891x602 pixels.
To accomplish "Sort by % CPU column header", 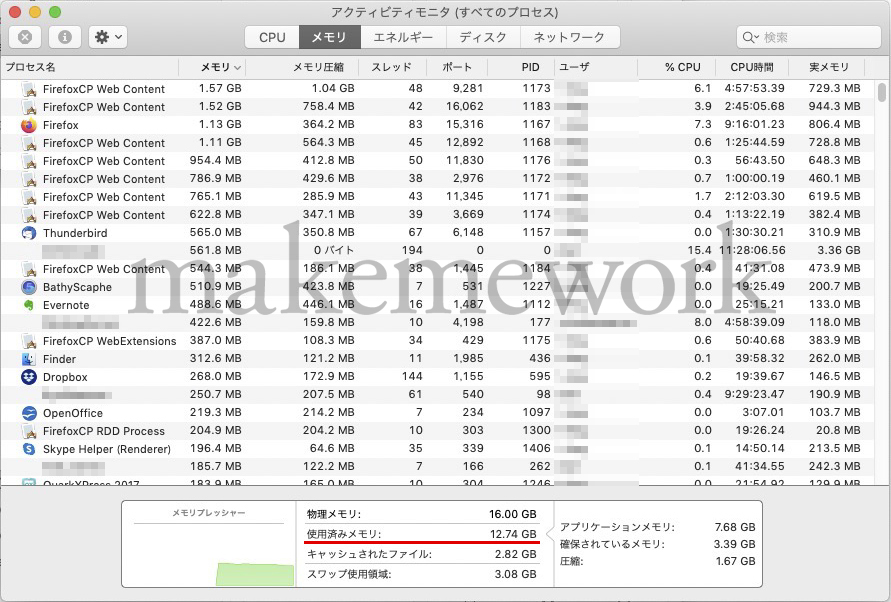I will point(677,67).
